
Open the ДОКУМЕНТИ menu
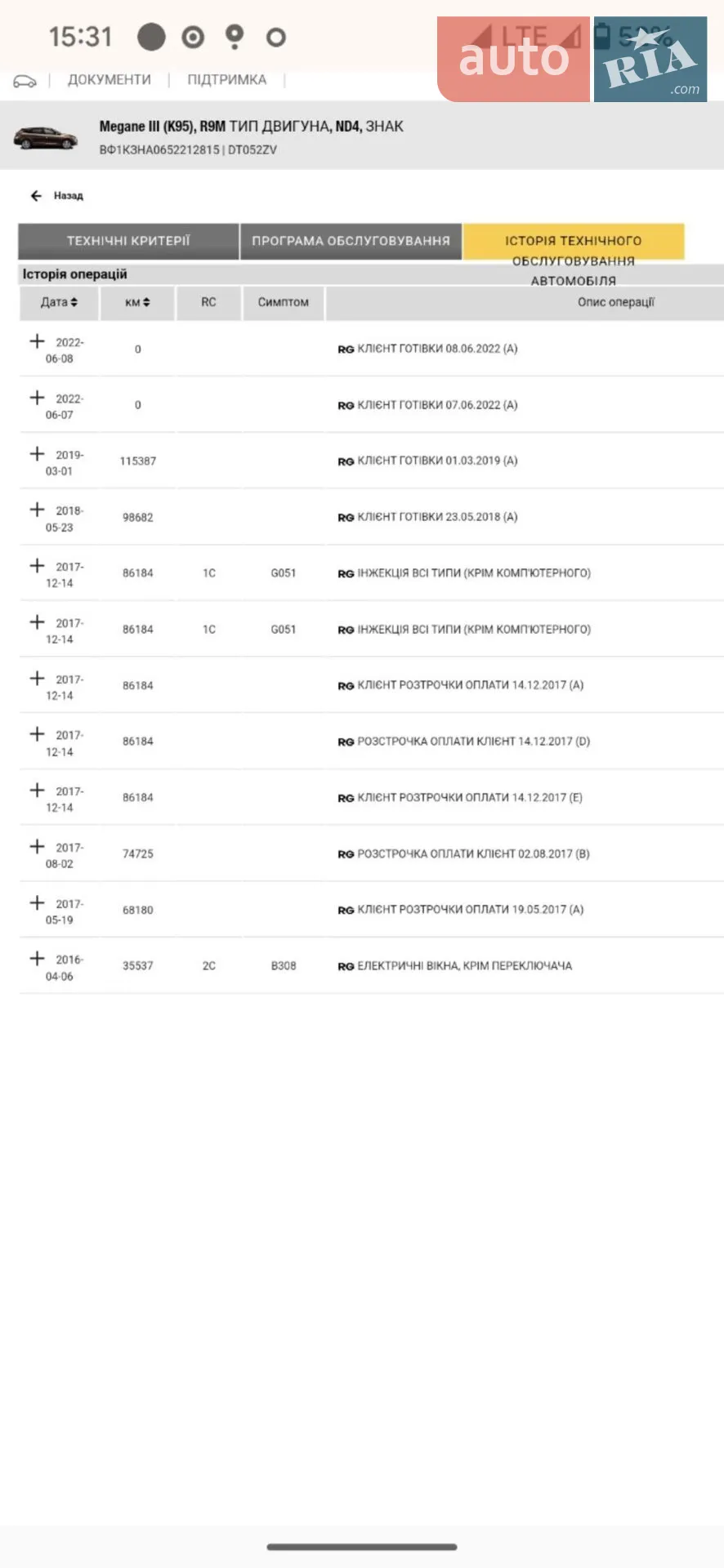tap(109, 79)
